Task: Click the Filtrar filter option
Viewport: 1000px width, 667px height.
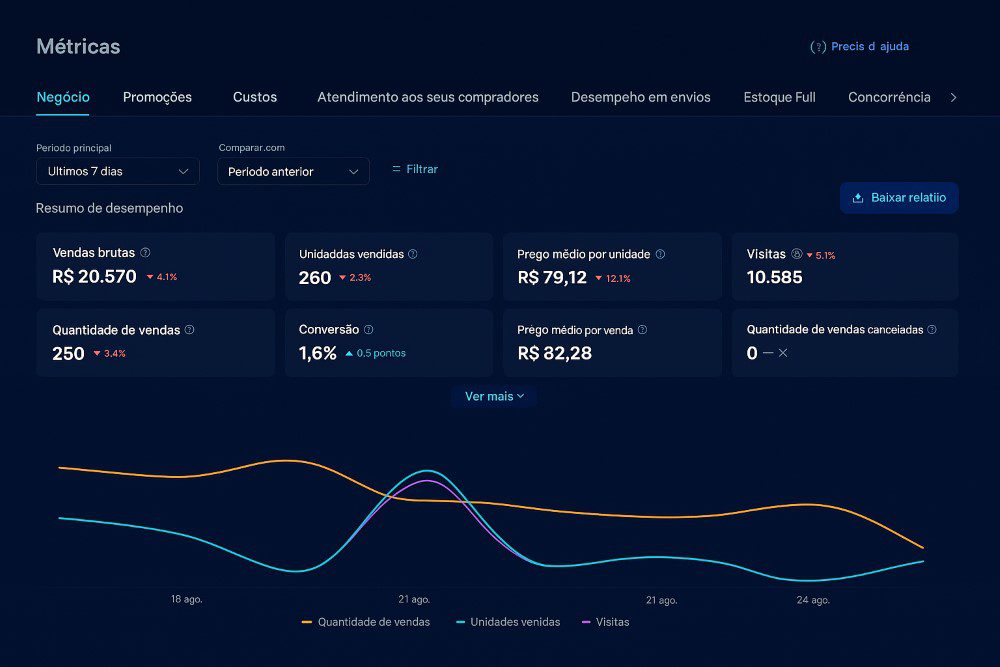Action: click(x=414, y=170)
